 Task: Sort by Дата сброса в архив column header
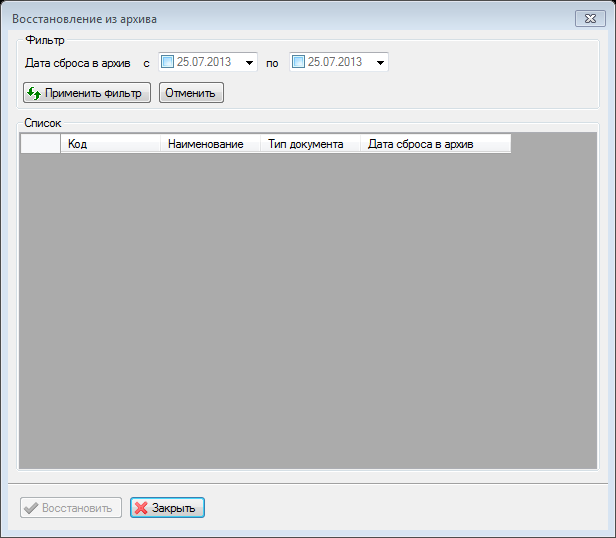(436, 144)
